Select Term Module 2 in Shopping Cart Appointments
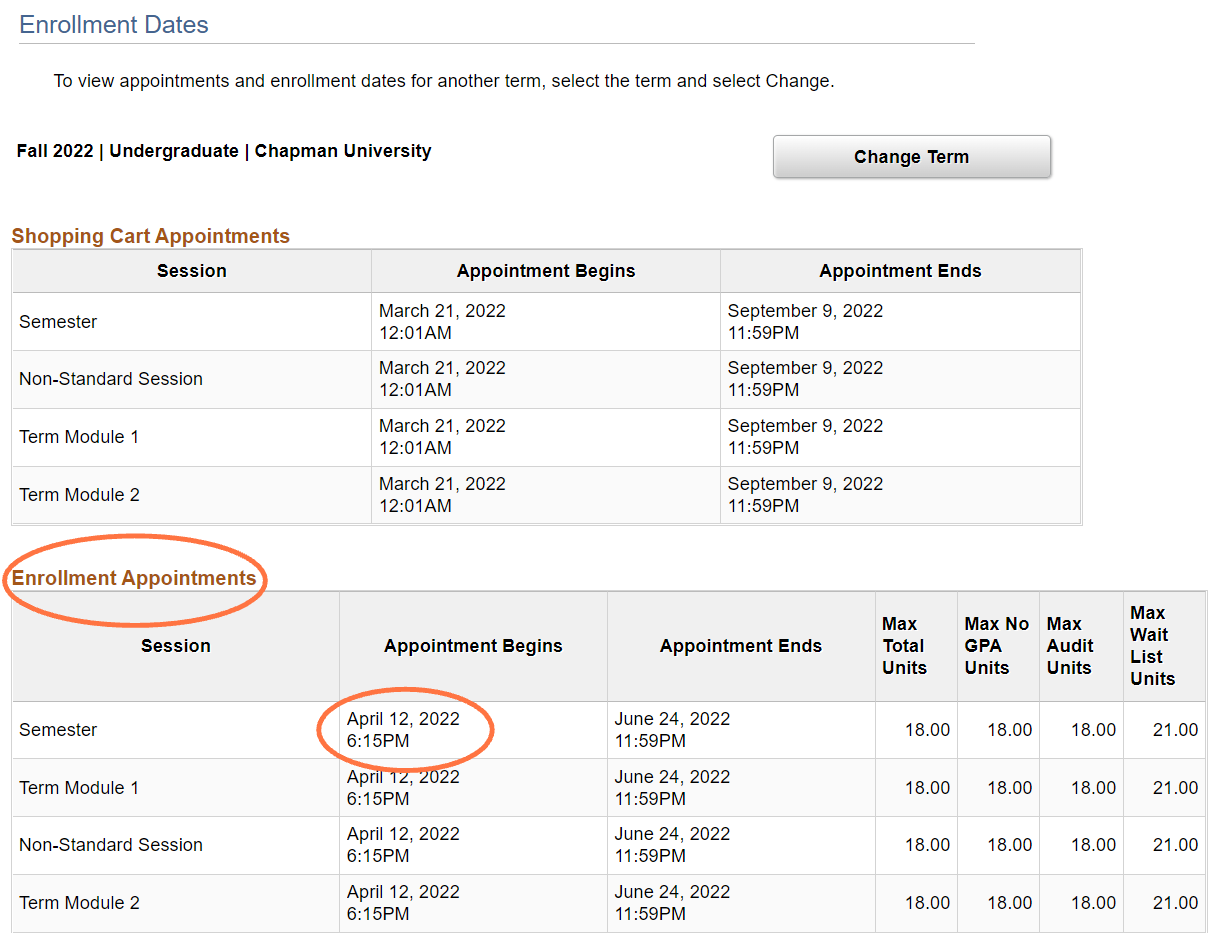The height and width of the screenshot is (933, 1222). (x=79, y=495)
